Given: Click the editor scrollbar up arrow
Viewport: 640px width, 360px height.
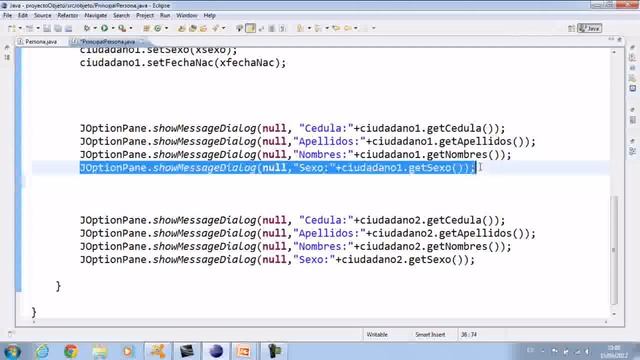Looking at the screenshot, I should point(614,52).
